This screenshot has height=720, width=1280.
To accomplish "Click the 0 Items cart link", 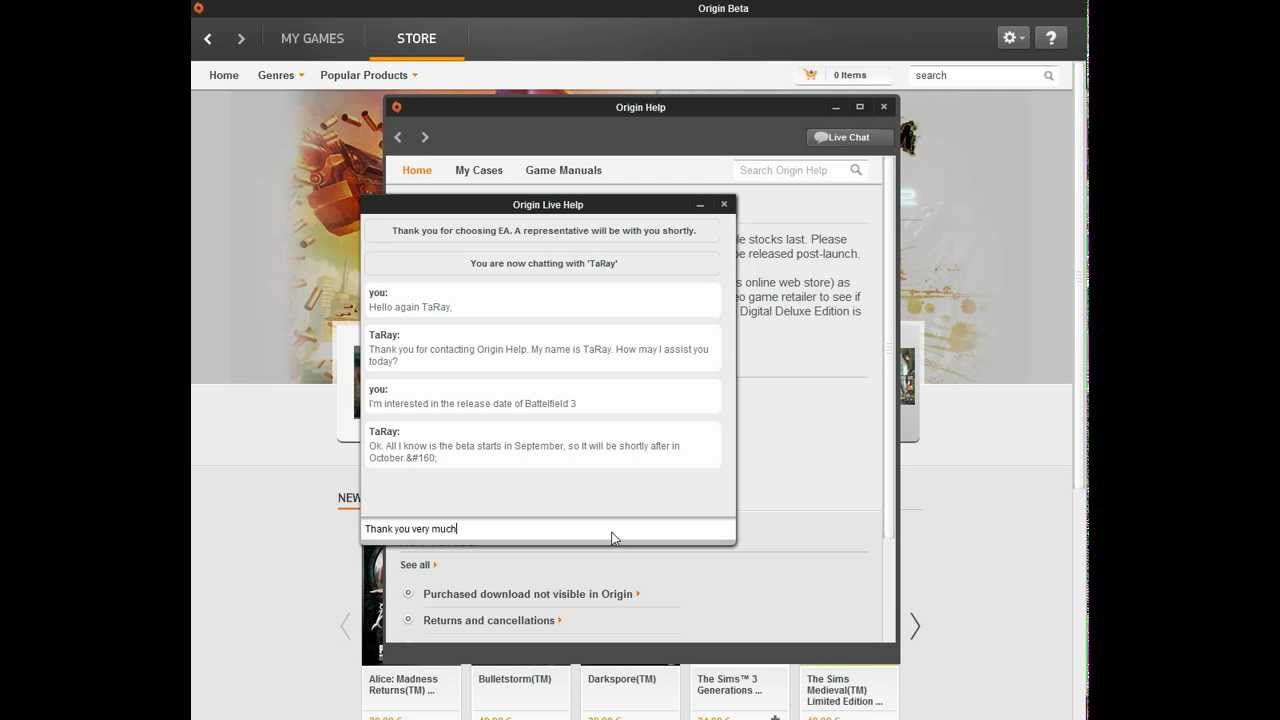I will click(850, 75).
